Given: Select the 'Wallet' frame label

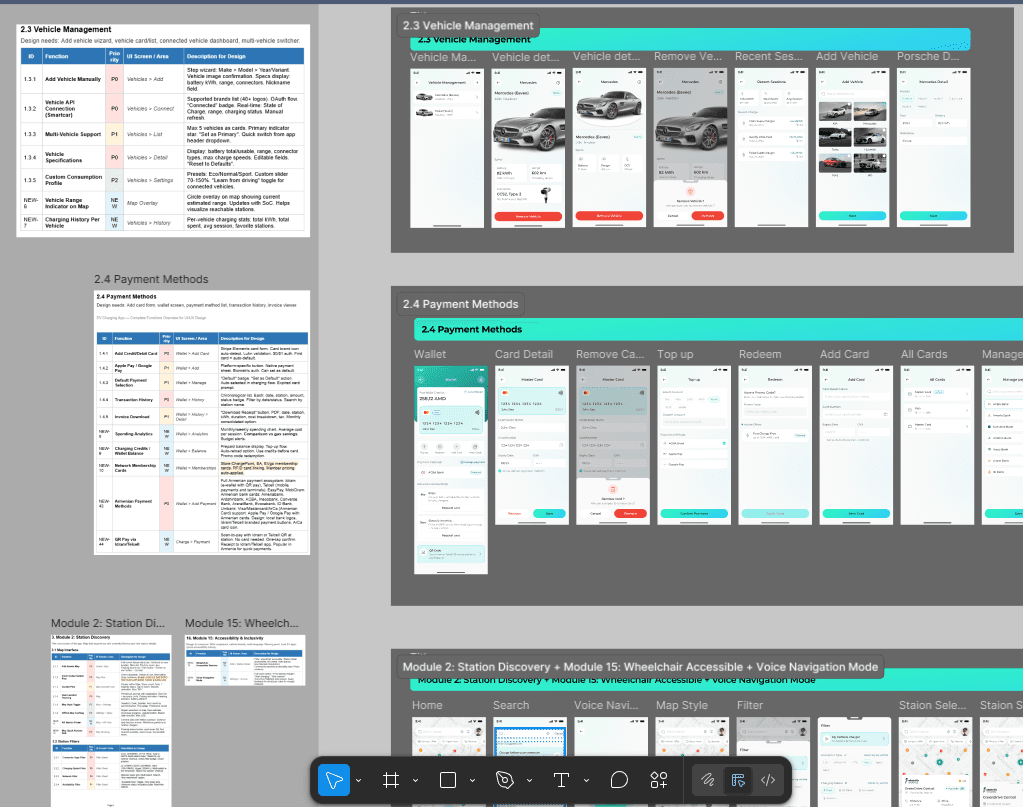Looking at the screenshot, I should 430,354.
